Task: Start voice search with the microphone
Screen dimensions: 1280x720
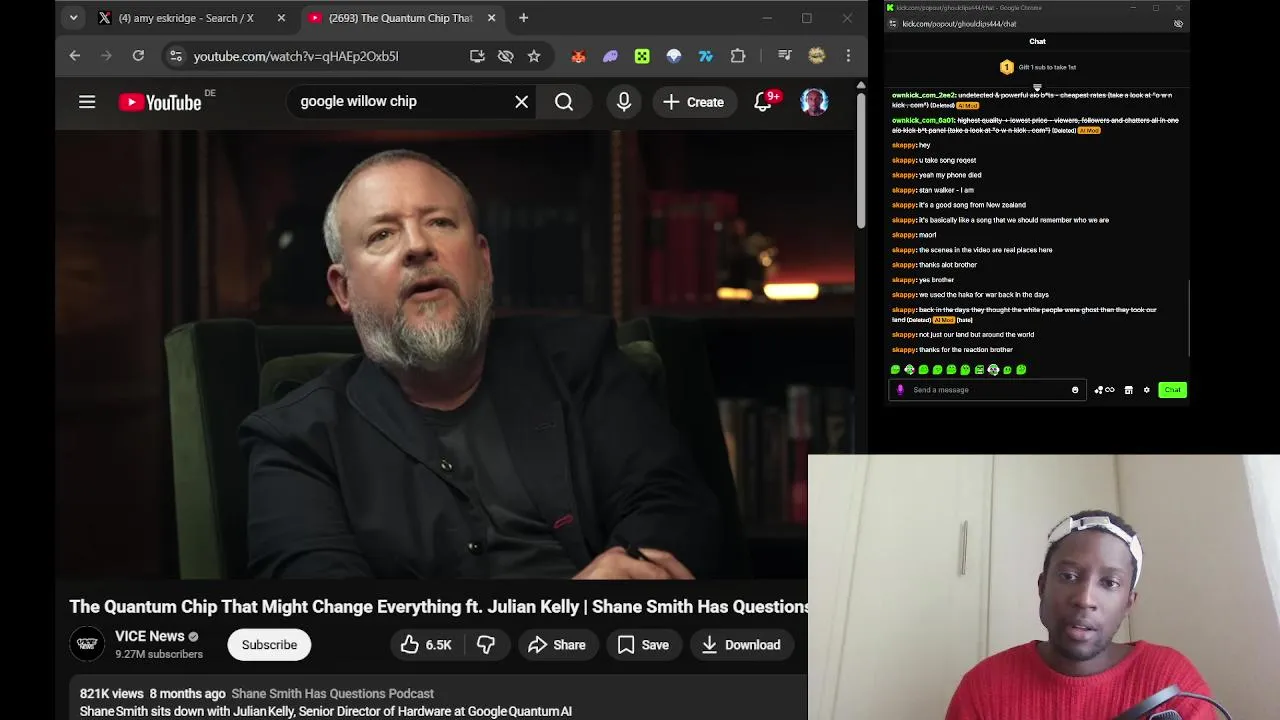Action: pos(624,101)
